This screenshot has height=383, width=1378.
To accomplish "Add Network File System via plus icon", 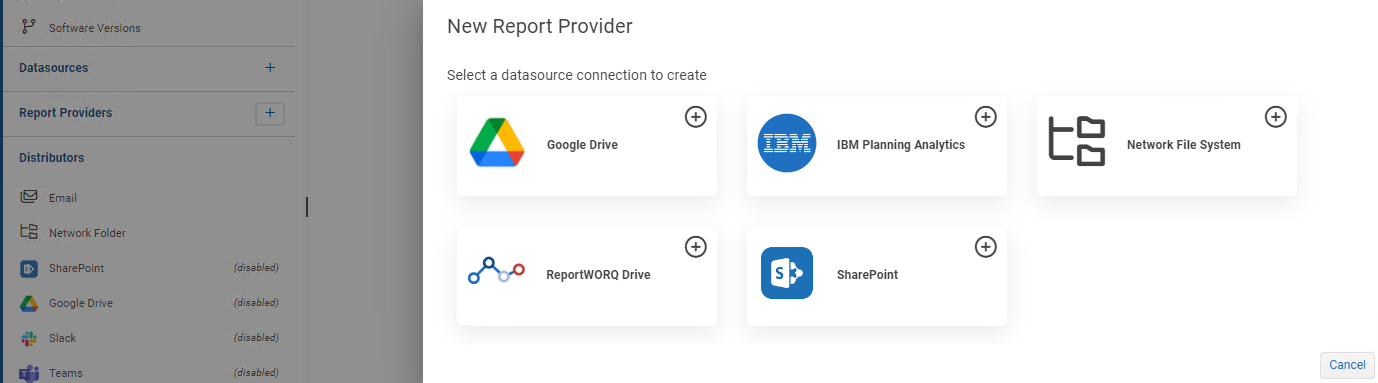I will pos(1275,117).
